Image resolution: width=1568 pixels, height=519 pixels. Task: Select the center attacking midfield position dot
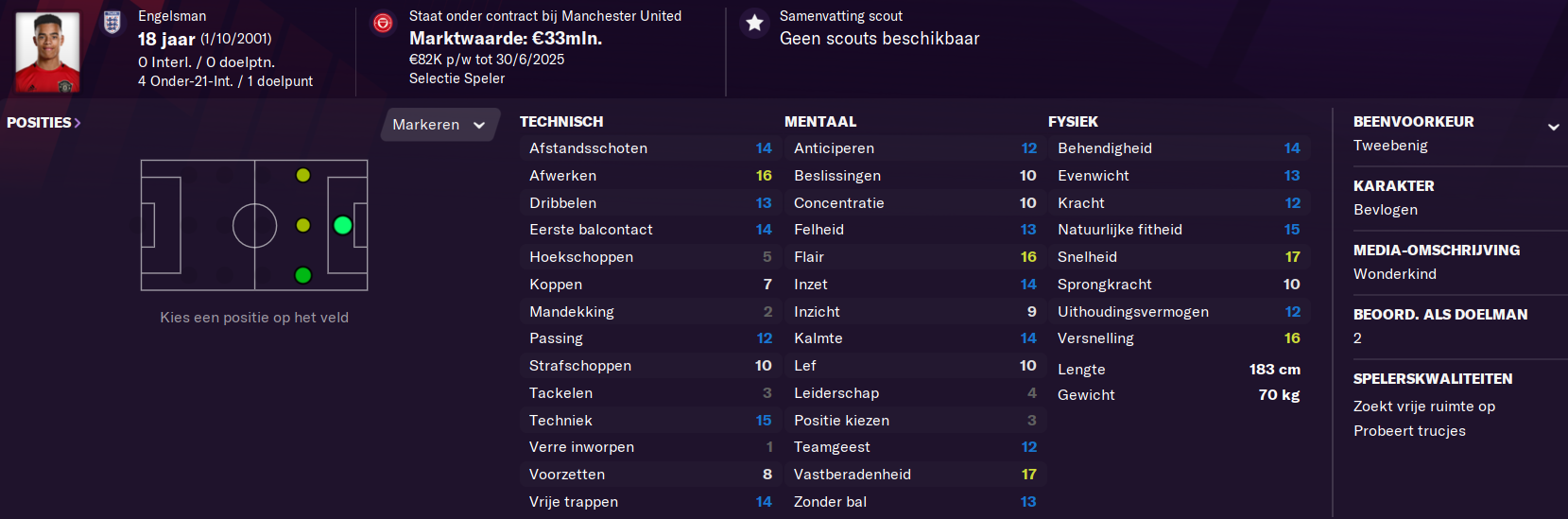303,225
